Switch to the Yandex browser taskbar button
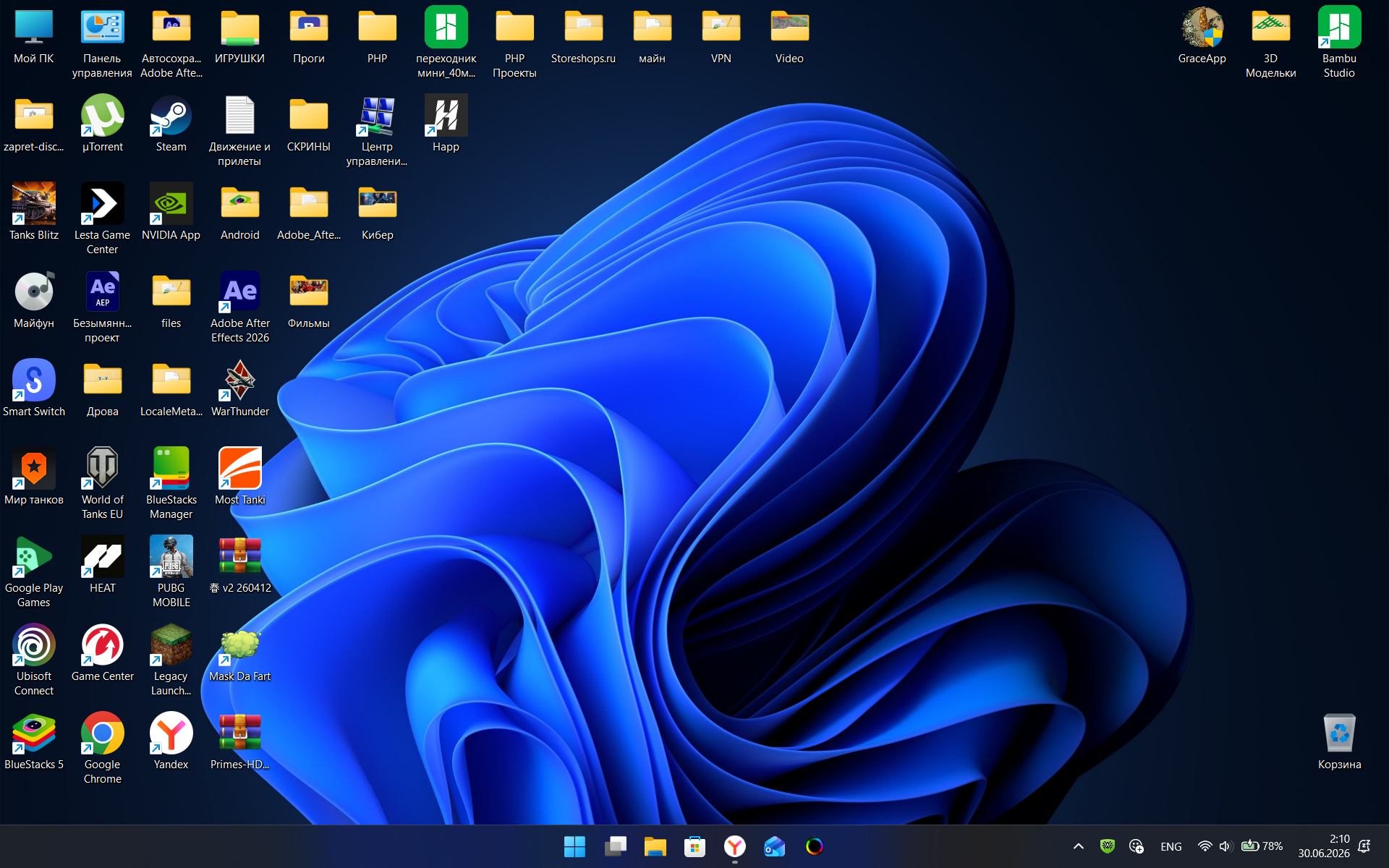The height and width of the screenshot is (868, 1389). [x=734, y=846]
